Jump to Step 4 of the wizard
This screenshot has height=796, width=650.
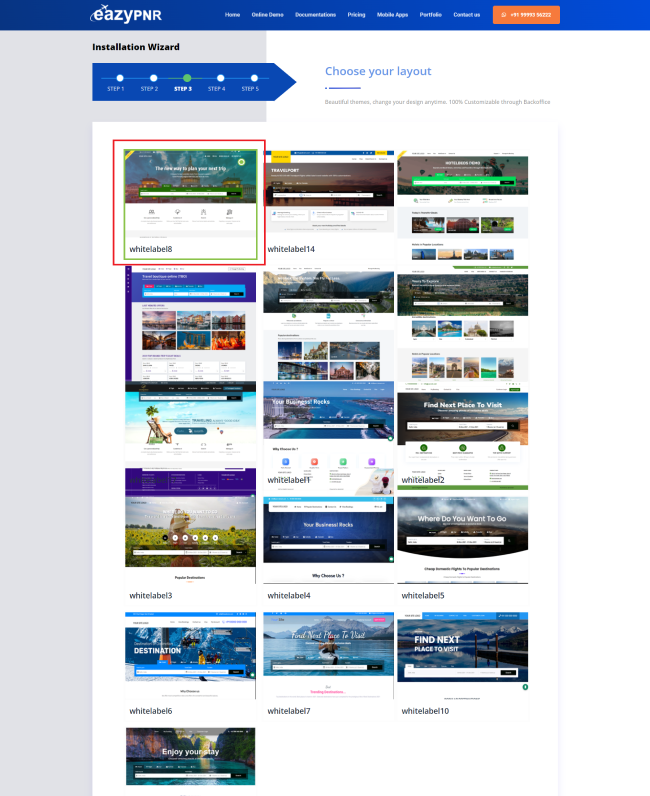pyautogui.click(x=220, y=78)
